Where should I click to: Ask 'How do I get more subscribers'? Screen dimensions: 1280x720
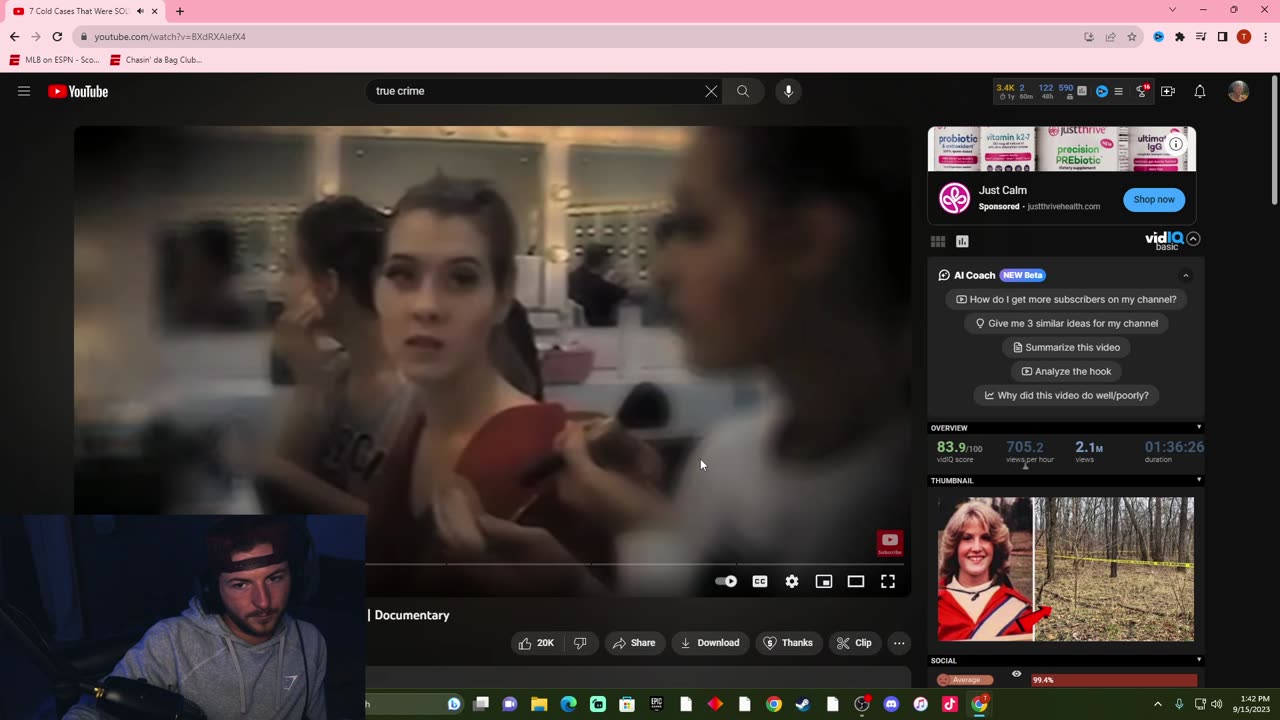[x=1066, y=299]
